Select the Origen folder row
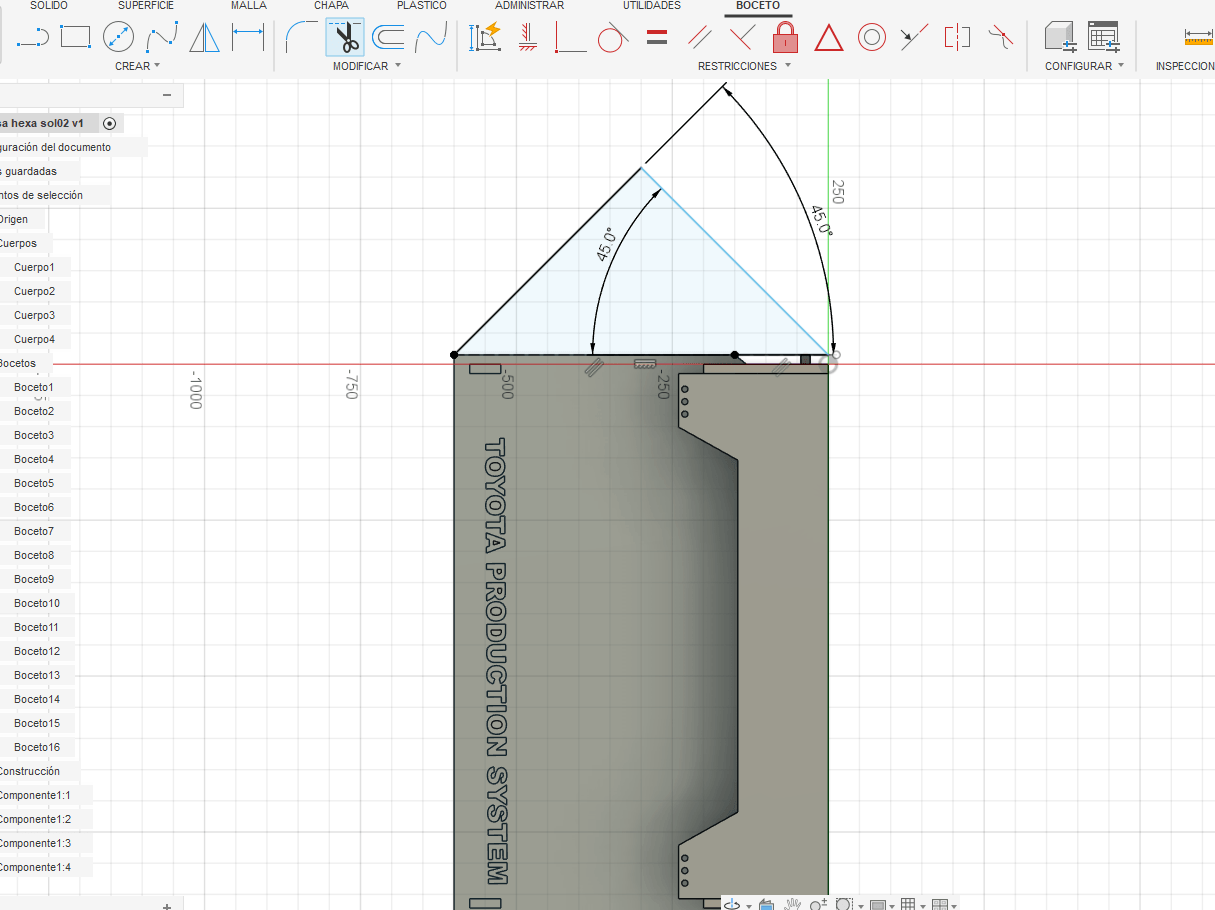 click(14, 219)
